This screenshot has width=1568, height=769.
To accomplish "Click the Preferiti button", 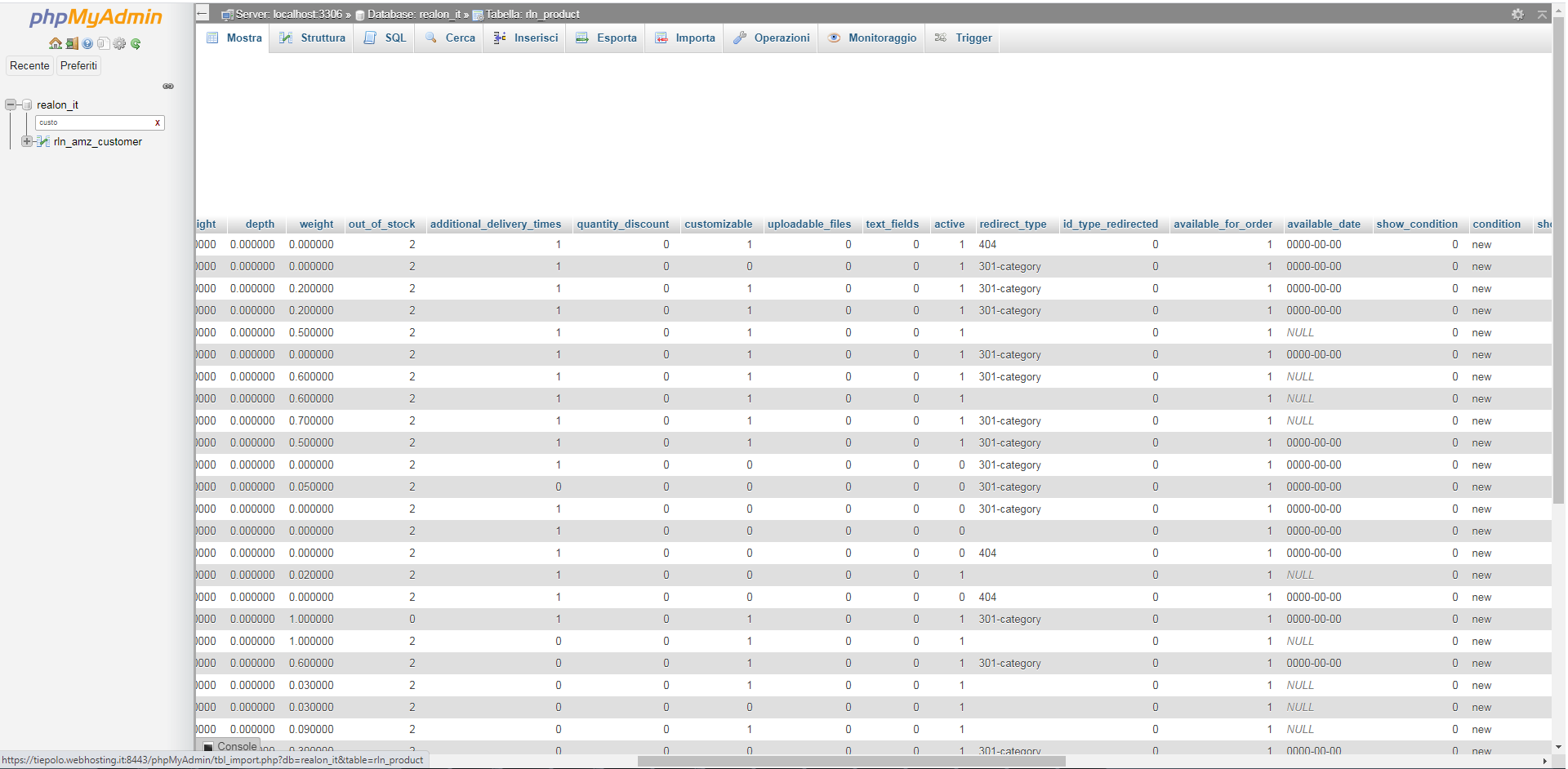I will (78, 65).
